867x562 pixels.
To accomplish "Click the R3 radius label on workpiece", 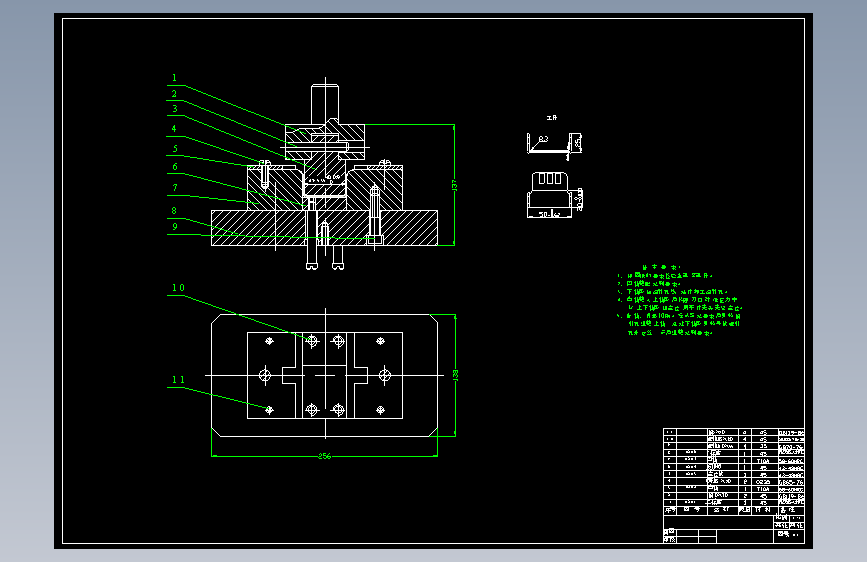I will coord(544,139).
